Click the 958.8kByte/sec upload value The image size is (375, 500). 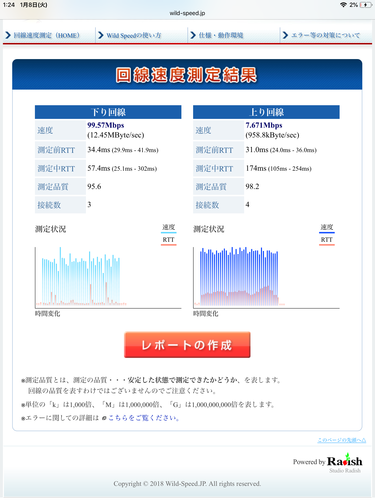tap(272, 135)
